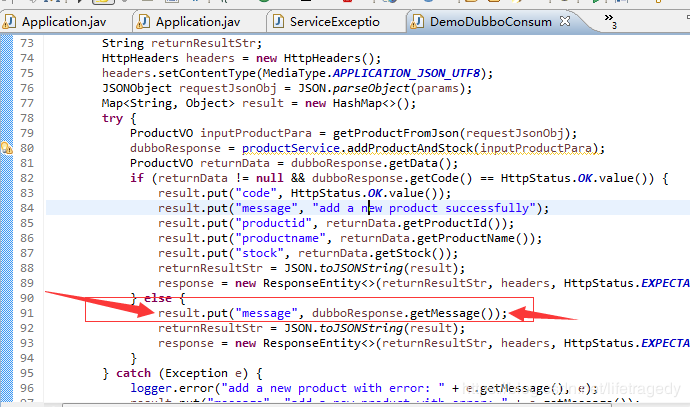Click 'catch (Exception e)' line

tap(182, 373)
